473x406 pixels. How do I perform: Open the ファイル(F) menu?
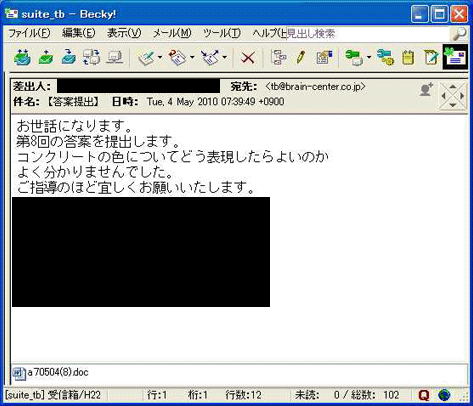click(29, 33)
